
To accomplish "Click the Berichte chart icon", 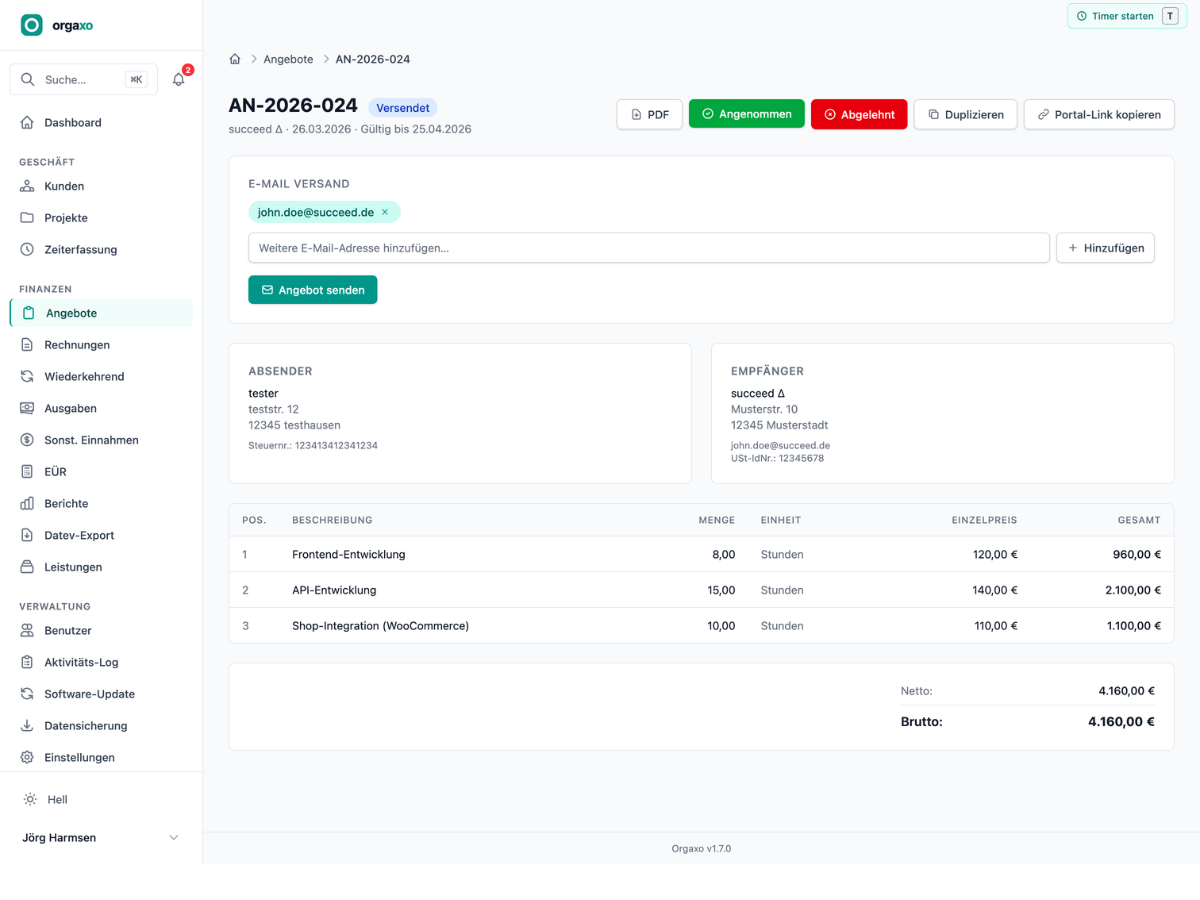I will click(x=27, y=504).
